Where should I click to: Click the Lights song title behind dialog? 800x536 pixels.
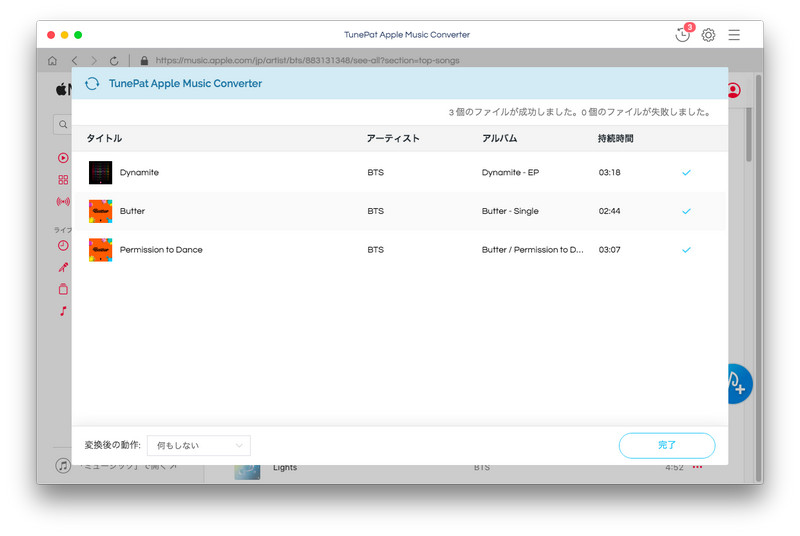[285, 468]
